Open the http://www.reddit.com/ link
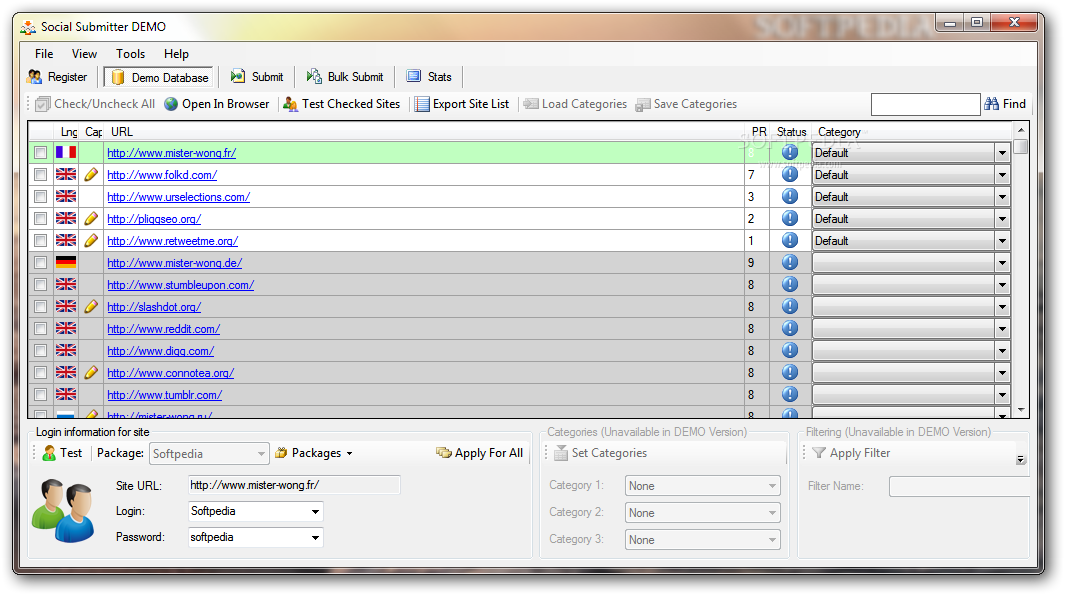Image resolution: width=1065 pixels, height=595 pixels. coord(164,329)
